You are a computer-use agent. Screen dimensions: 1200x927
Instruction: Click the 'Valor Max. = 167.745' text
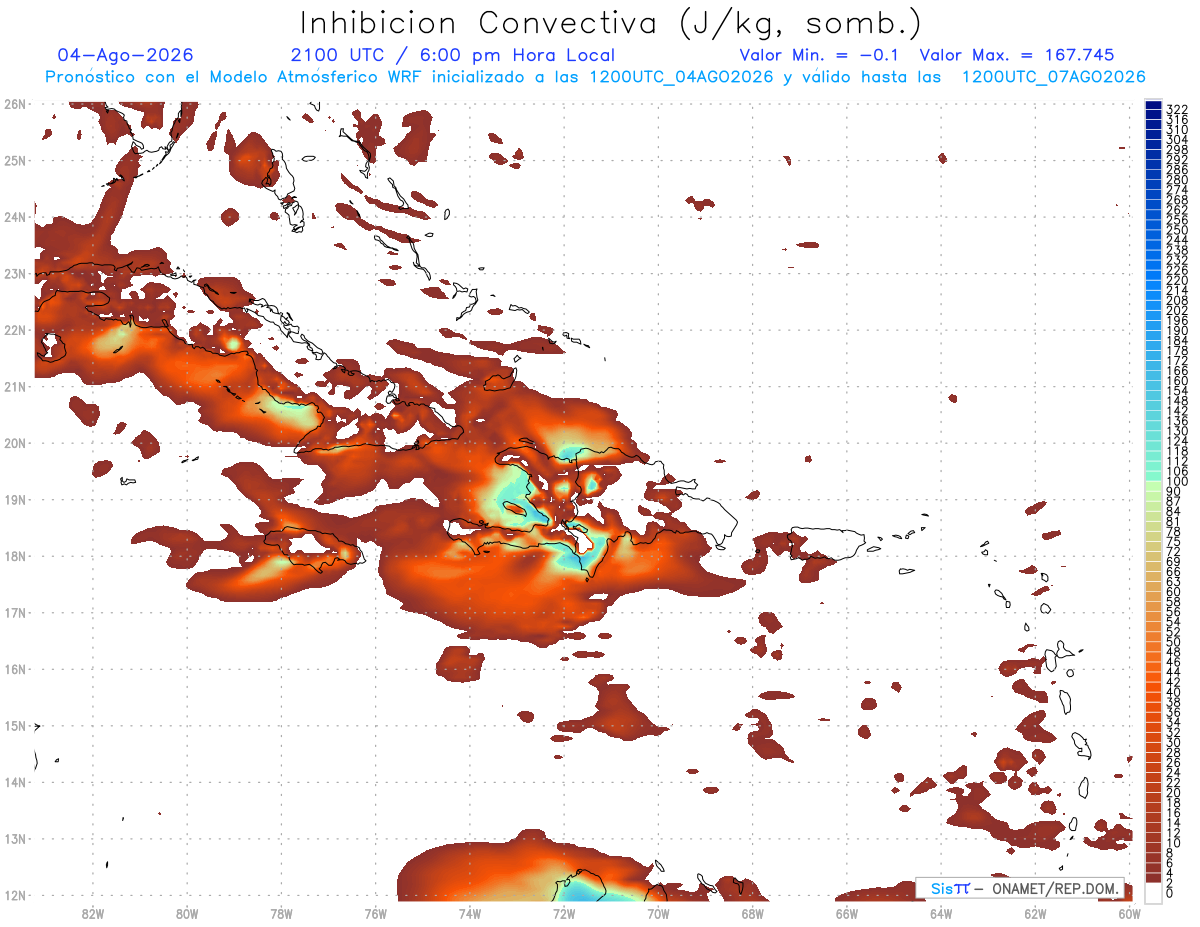click(1017, 55)
